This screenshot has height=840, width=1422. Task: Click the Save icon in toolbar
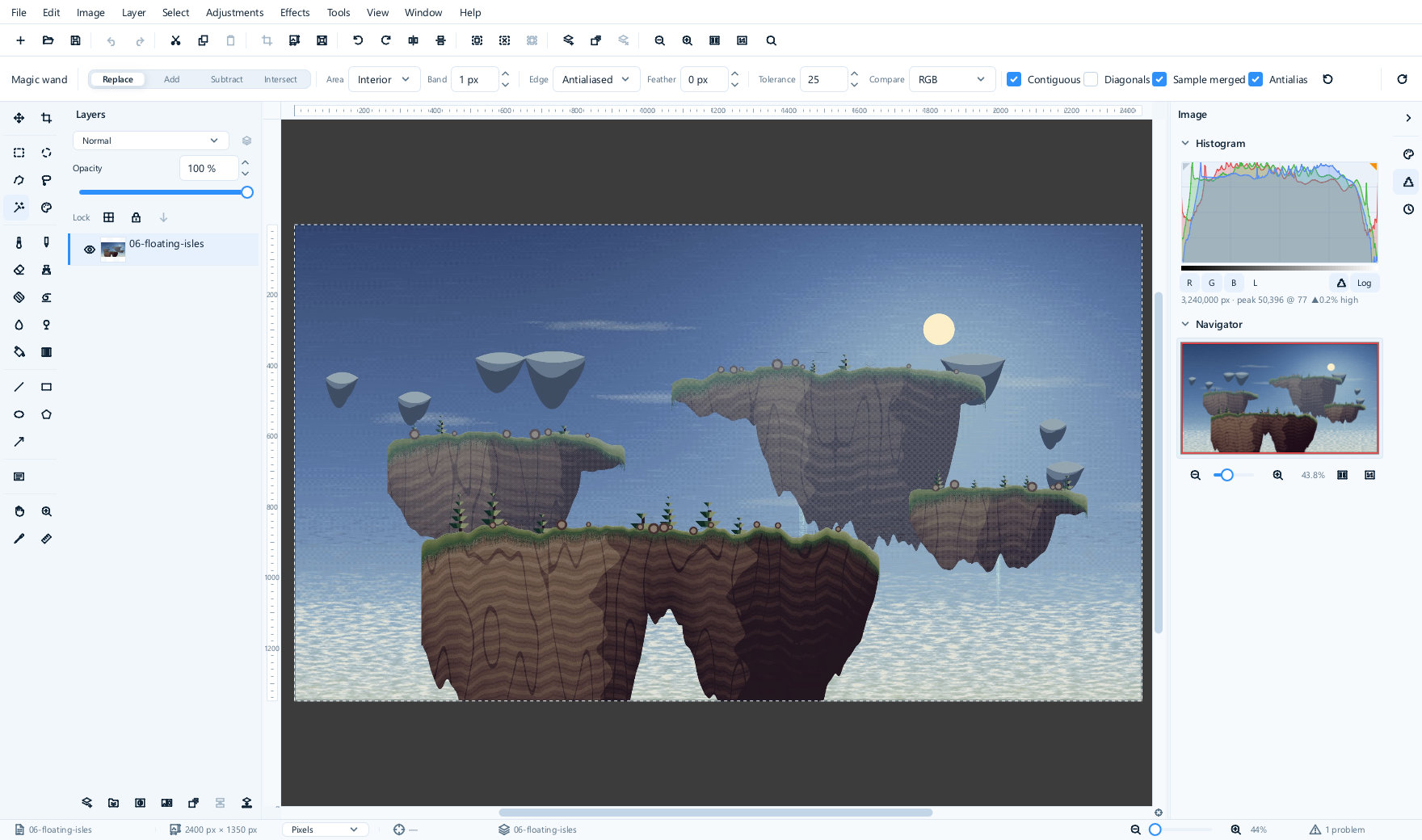tap(75, 40)
